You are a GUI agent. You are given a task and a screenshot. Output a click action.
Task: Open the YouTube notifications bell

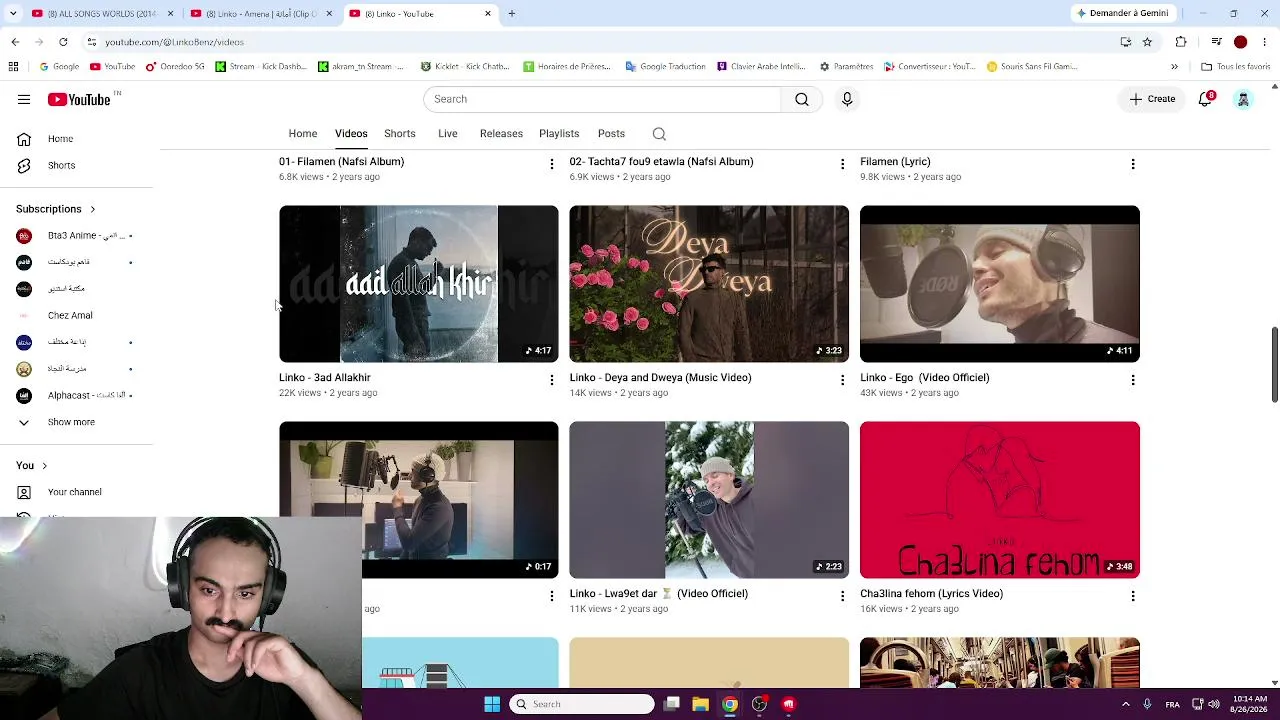(x=1206, y=99)
